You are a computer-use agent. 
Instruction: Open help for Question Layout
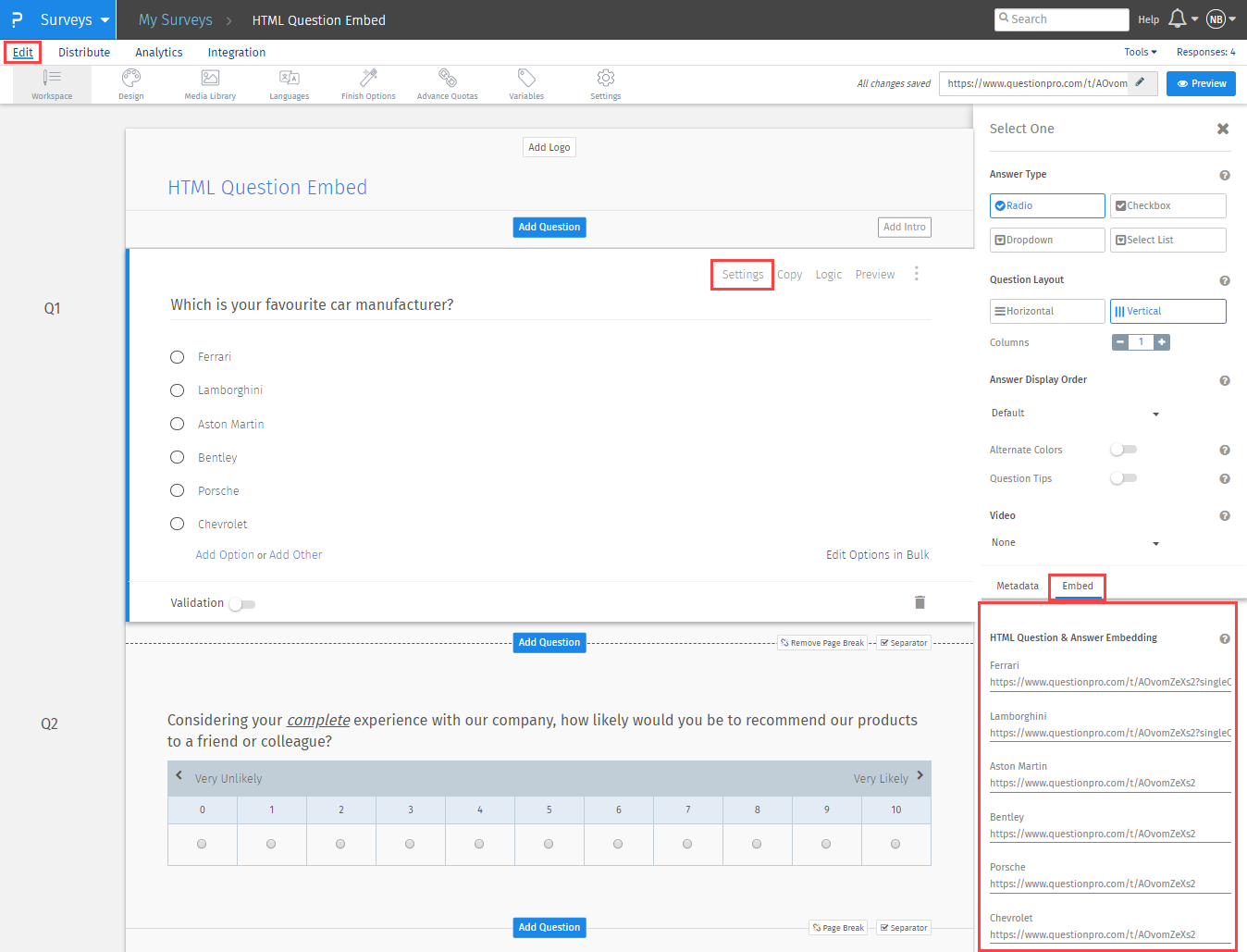pos(1225,280)
